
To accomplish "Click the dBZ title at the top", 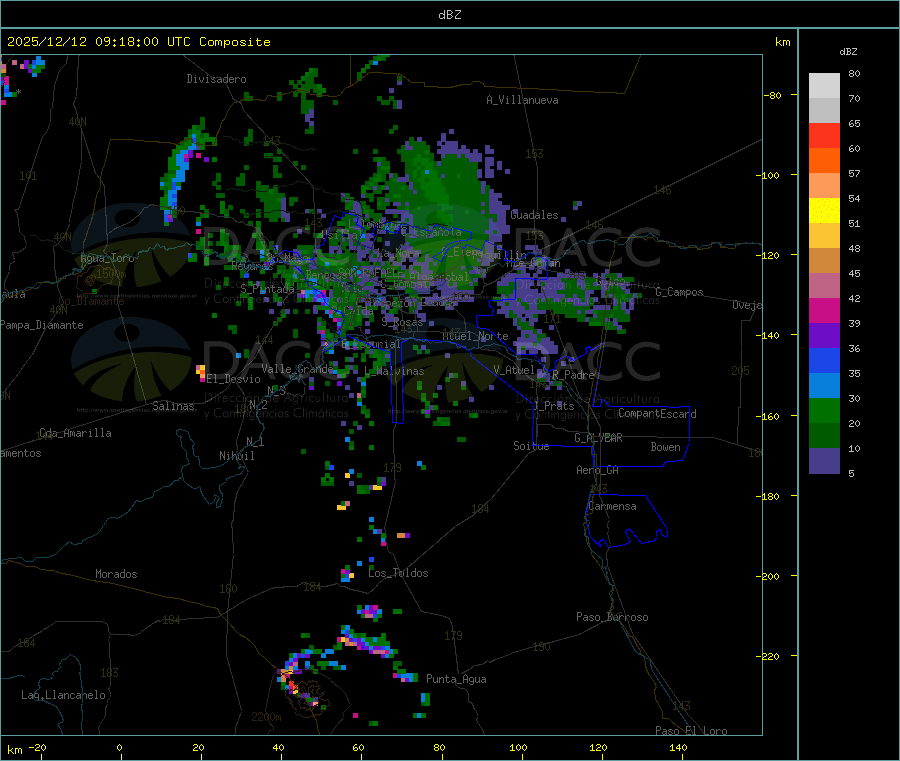I will tap(449, 15).
